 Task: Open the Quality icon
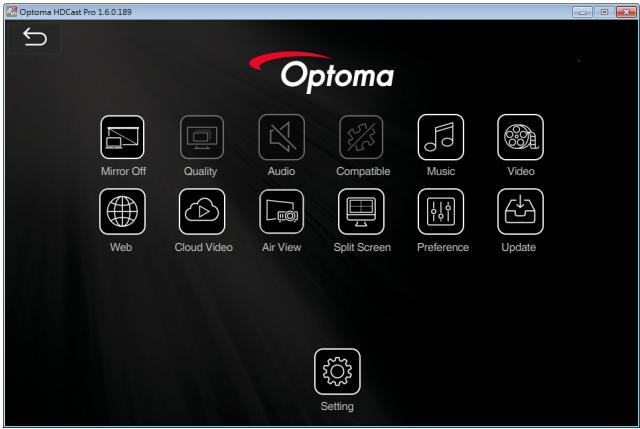coord(202,137)
